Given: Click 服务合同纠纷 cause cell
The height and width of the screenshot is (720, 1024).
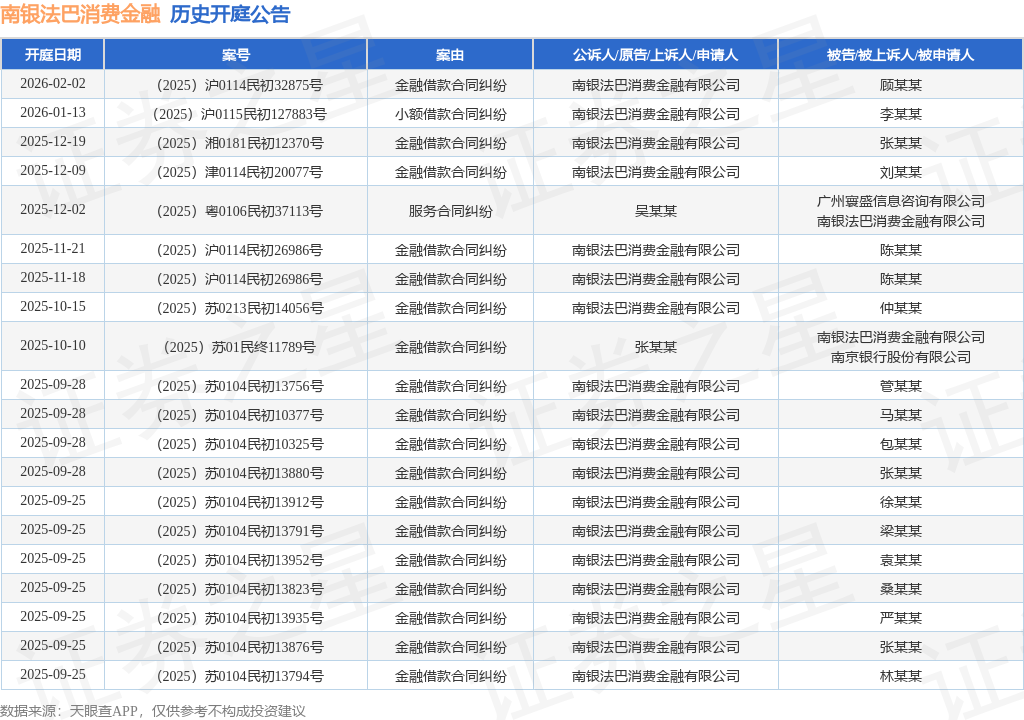Looking at the screenshot, I should point(451,211).
